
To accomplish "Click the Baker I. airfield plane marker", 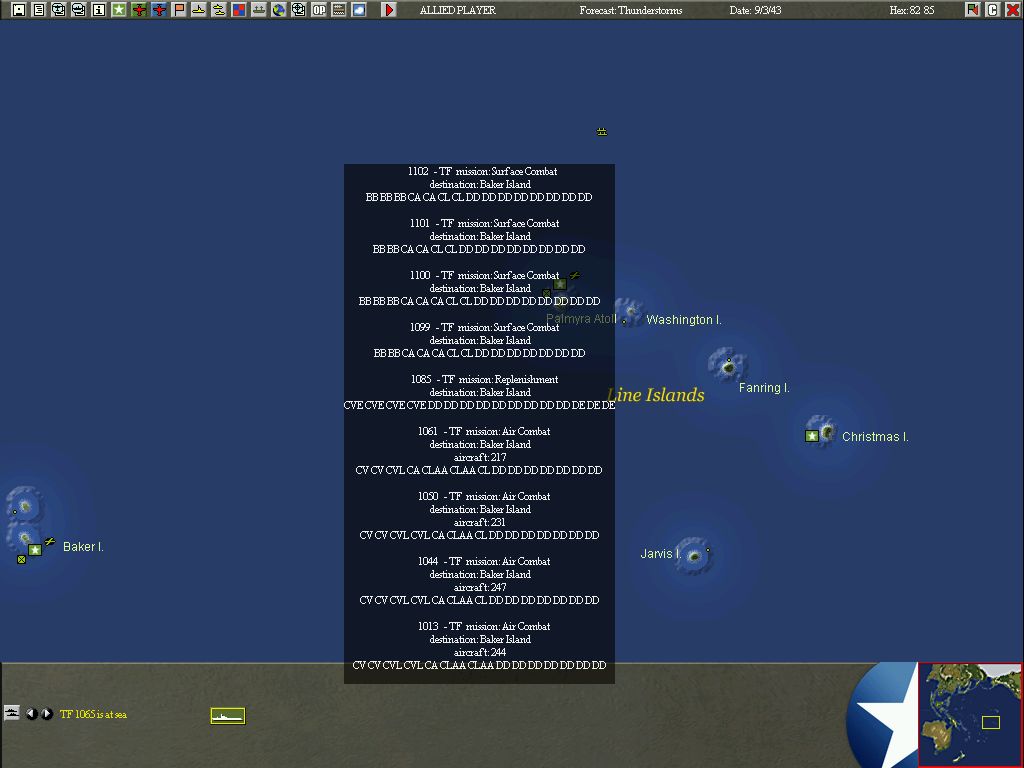I will click(x=50, y=541).
